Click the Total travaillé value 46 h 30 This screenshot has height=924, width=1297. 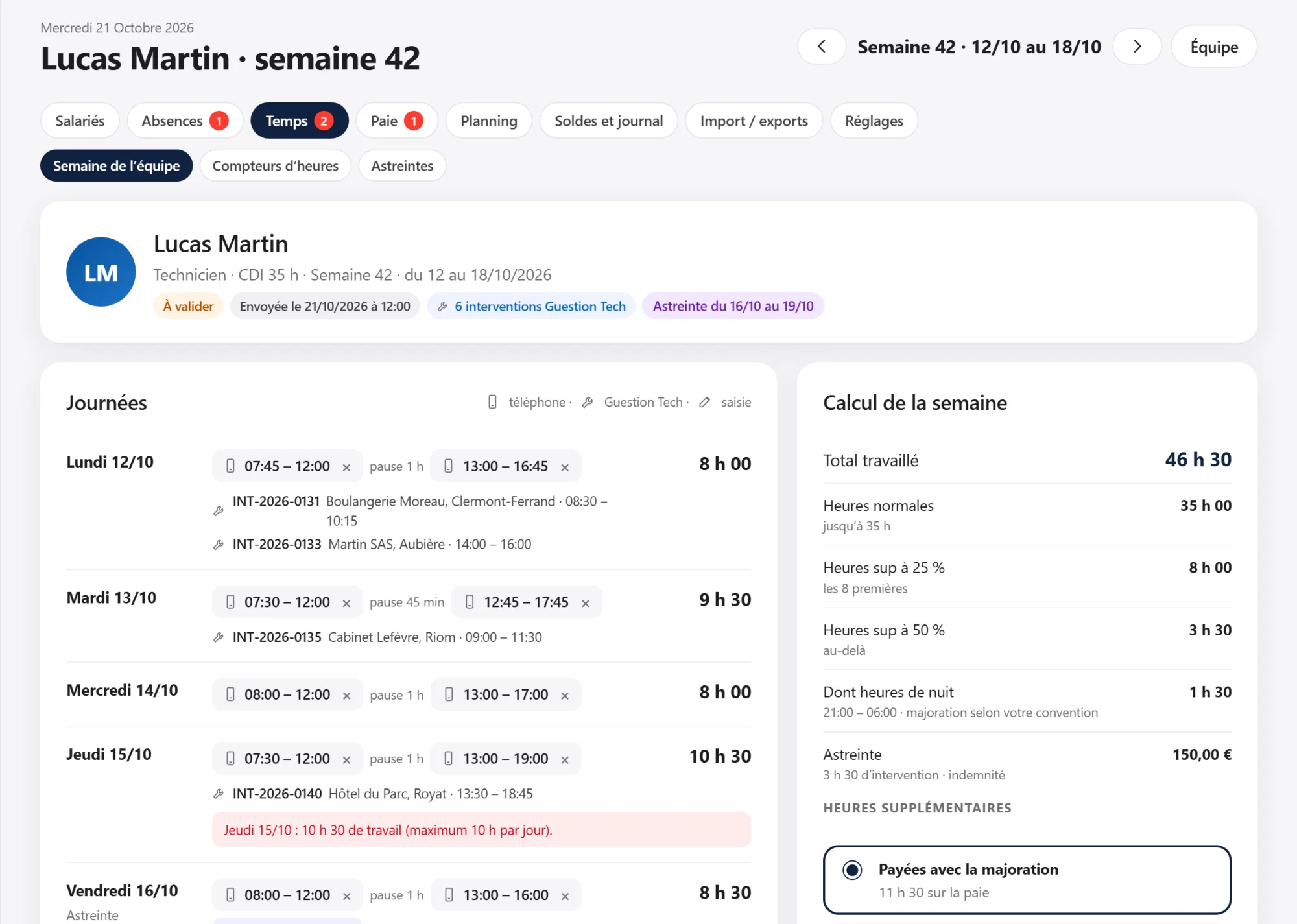pos(1198,460)
